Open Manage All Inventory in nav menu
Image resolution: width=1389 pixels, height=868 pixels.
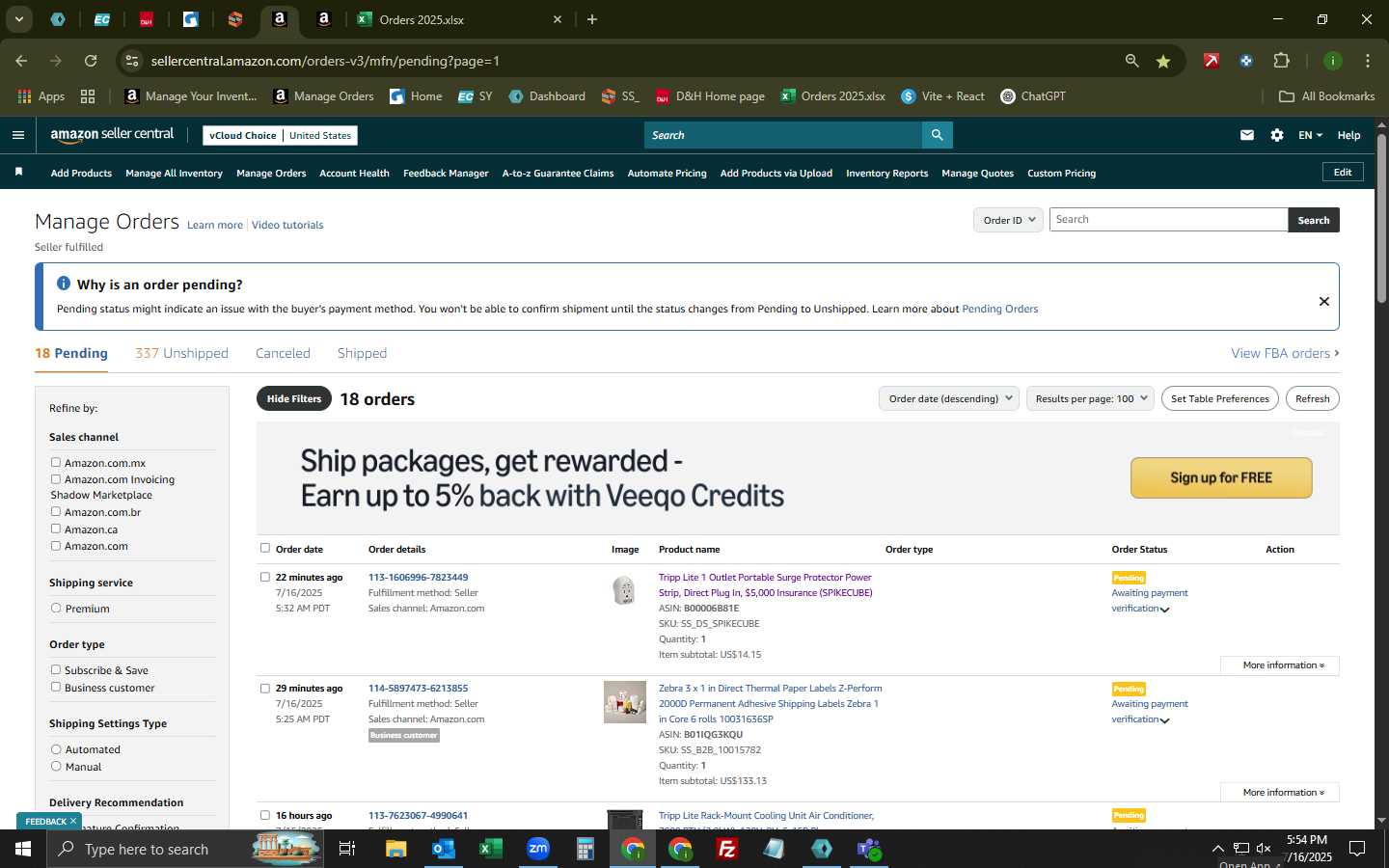[174, 174]
